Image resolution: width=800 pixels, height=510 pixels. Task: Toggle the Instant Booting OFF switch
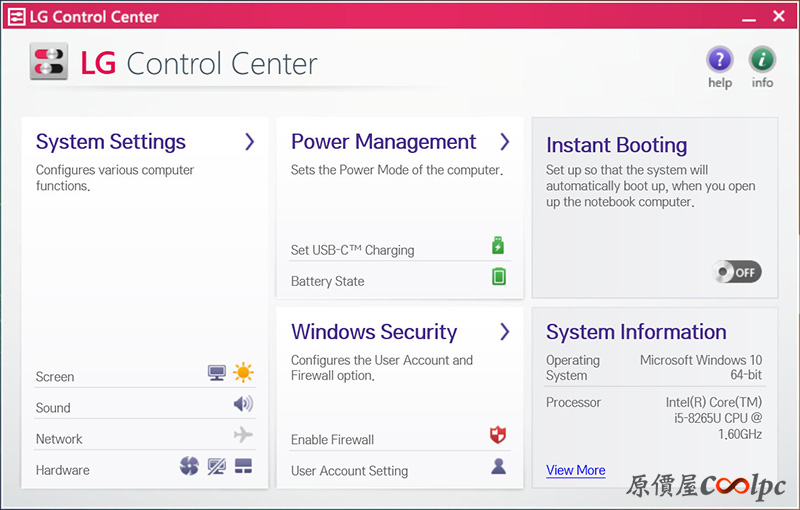point(737,272)
